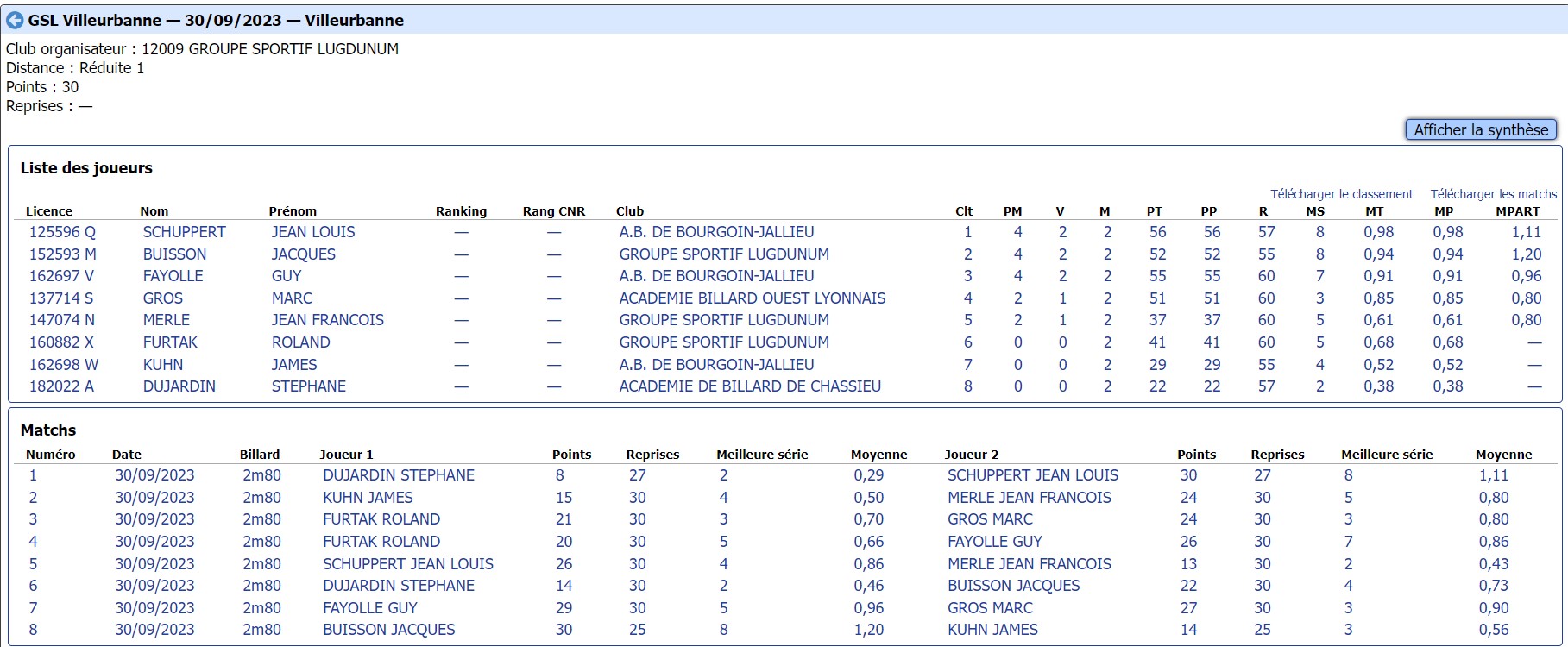The width and height of the screenshot is (1568, 647).
Task: Click prénom ROLAND in players list
Action: point(301,342)
